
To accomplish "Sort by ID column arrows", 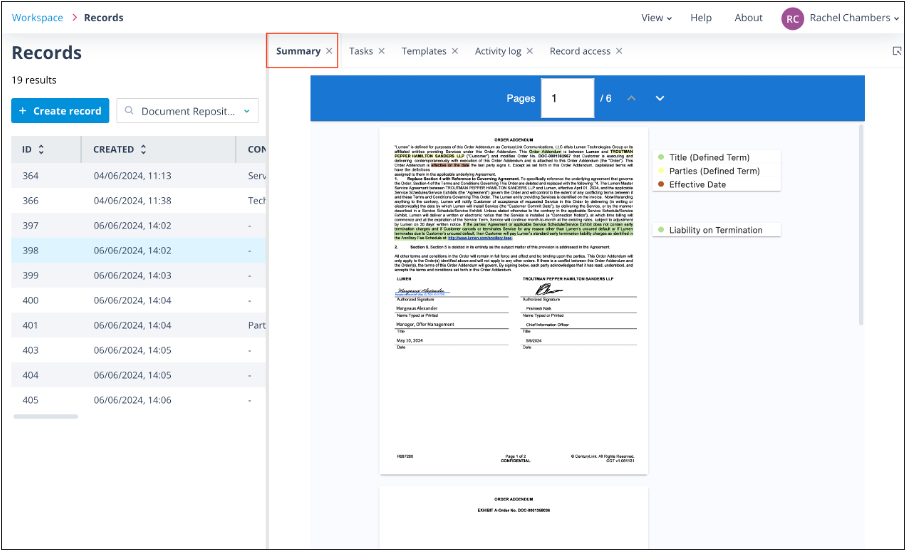I will tap(41, 149).
